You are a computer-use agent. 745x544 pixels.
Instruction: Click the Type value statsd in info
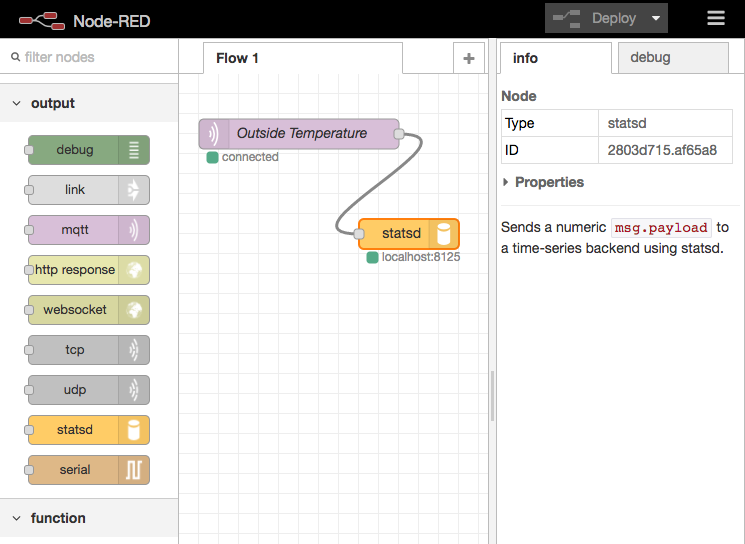pos(627,124)
